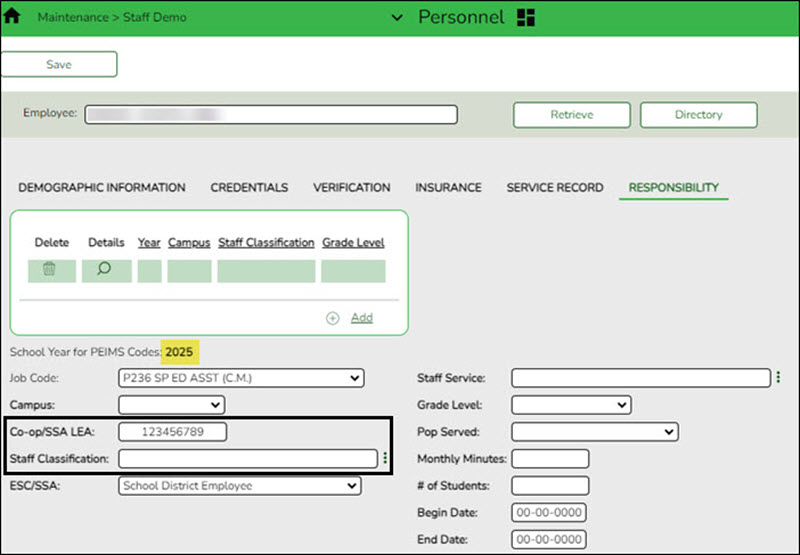Open the Job Code dropdown
The image size is (800, 555).
[x=240, y=378]
